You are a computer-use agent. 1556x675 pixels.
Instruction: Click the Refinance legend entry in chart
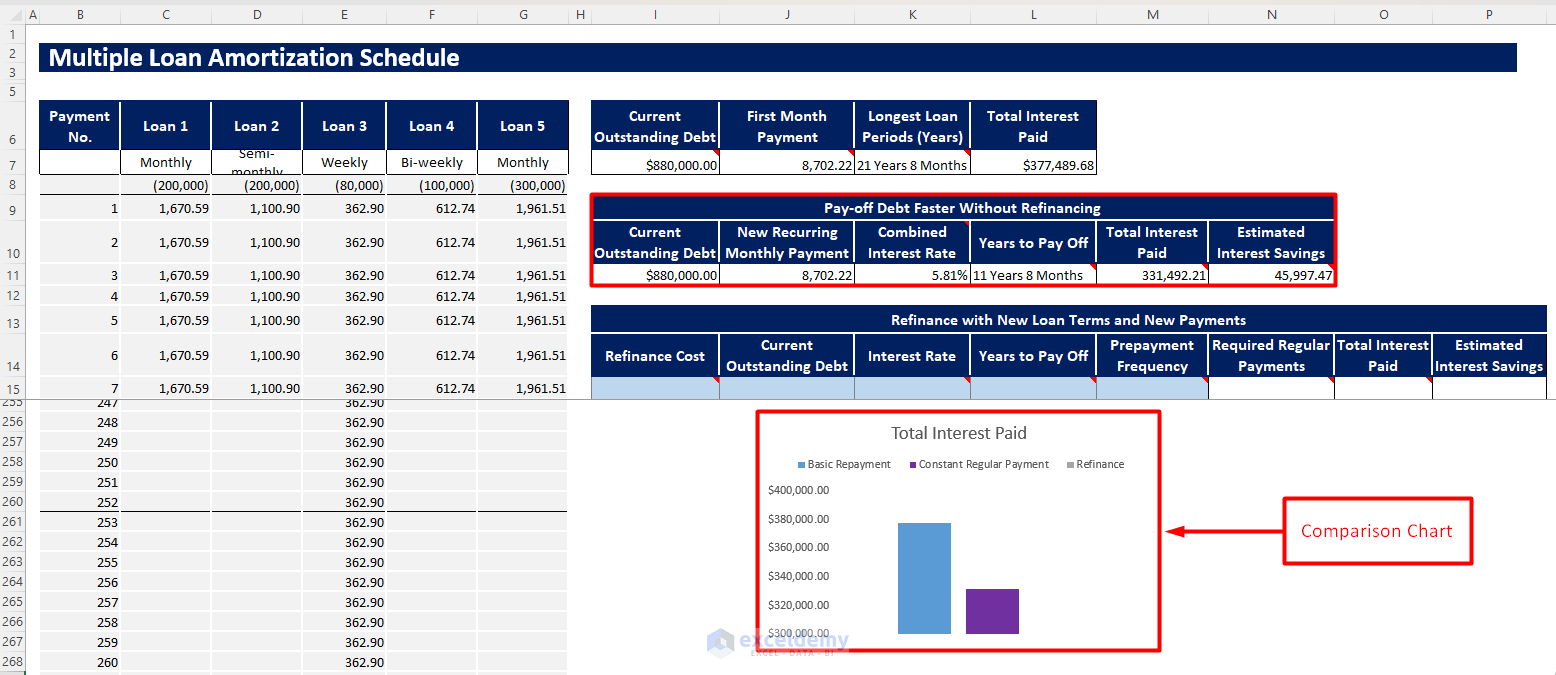tap(1099, 465)
